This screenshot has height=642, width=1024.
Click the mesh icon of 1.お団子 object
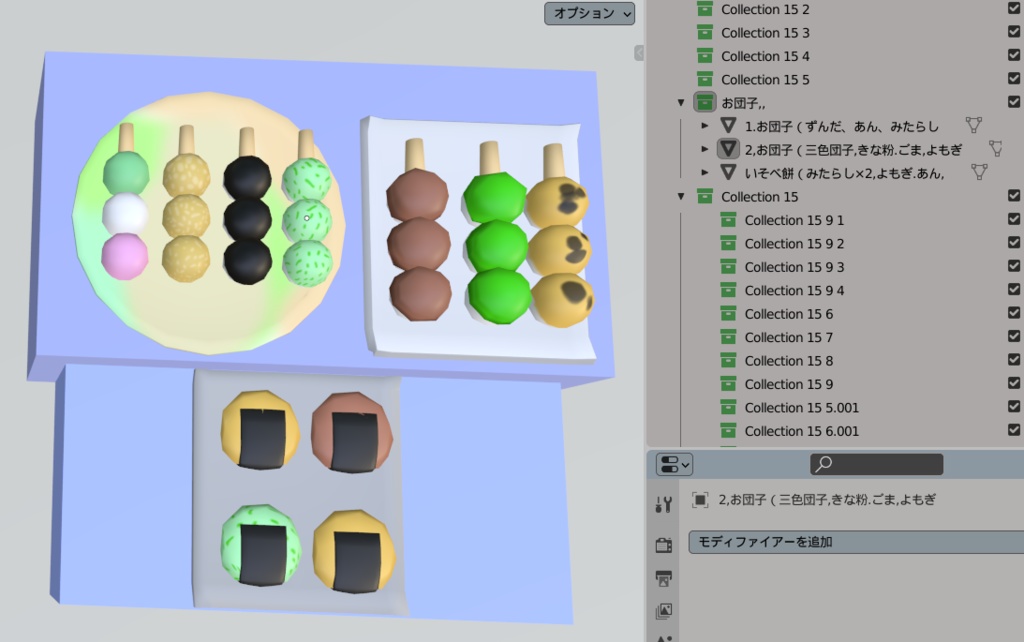[728, 125]
